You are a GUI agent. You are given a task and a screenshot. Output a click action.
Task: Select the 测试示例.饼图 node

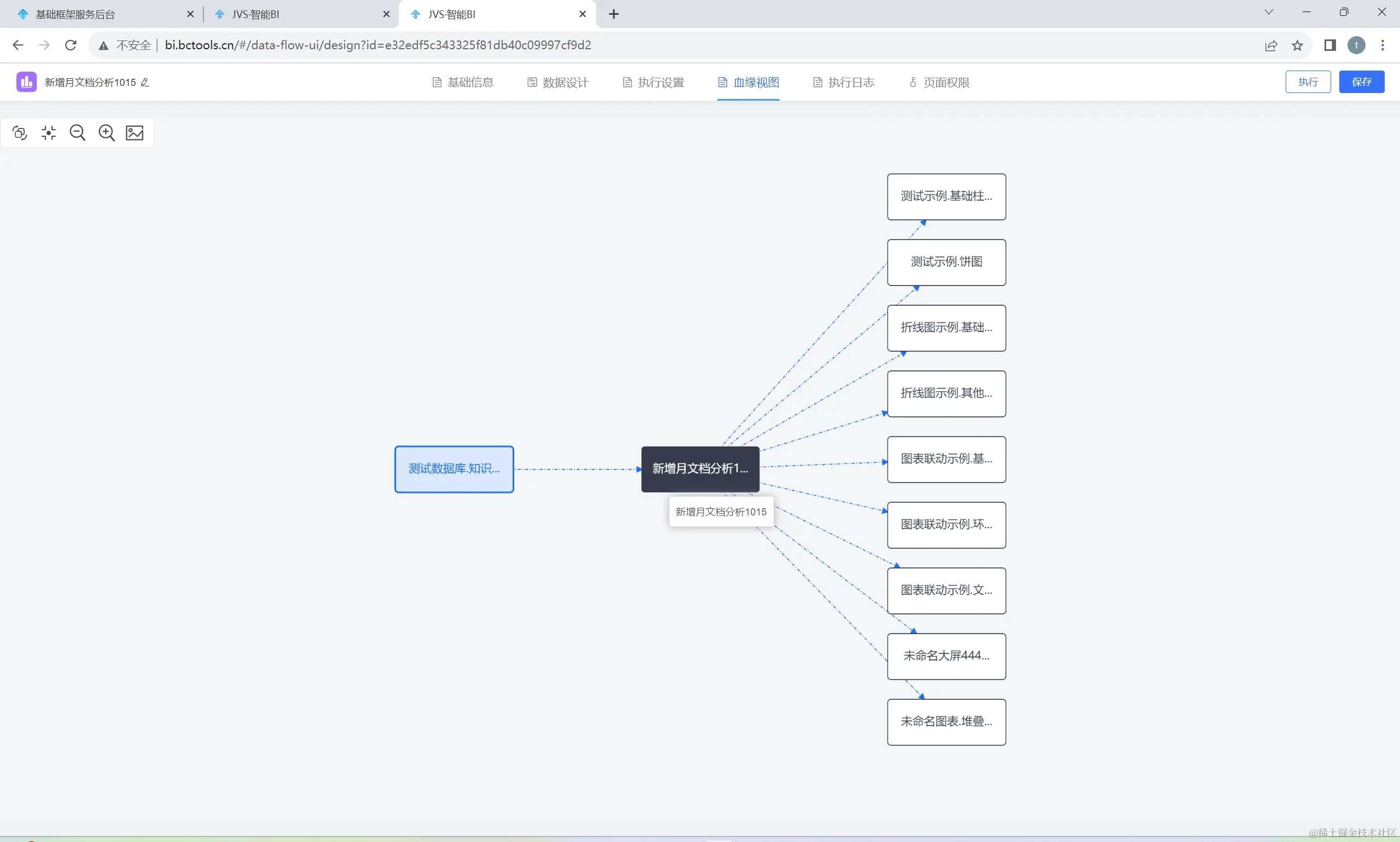(946, 262)
